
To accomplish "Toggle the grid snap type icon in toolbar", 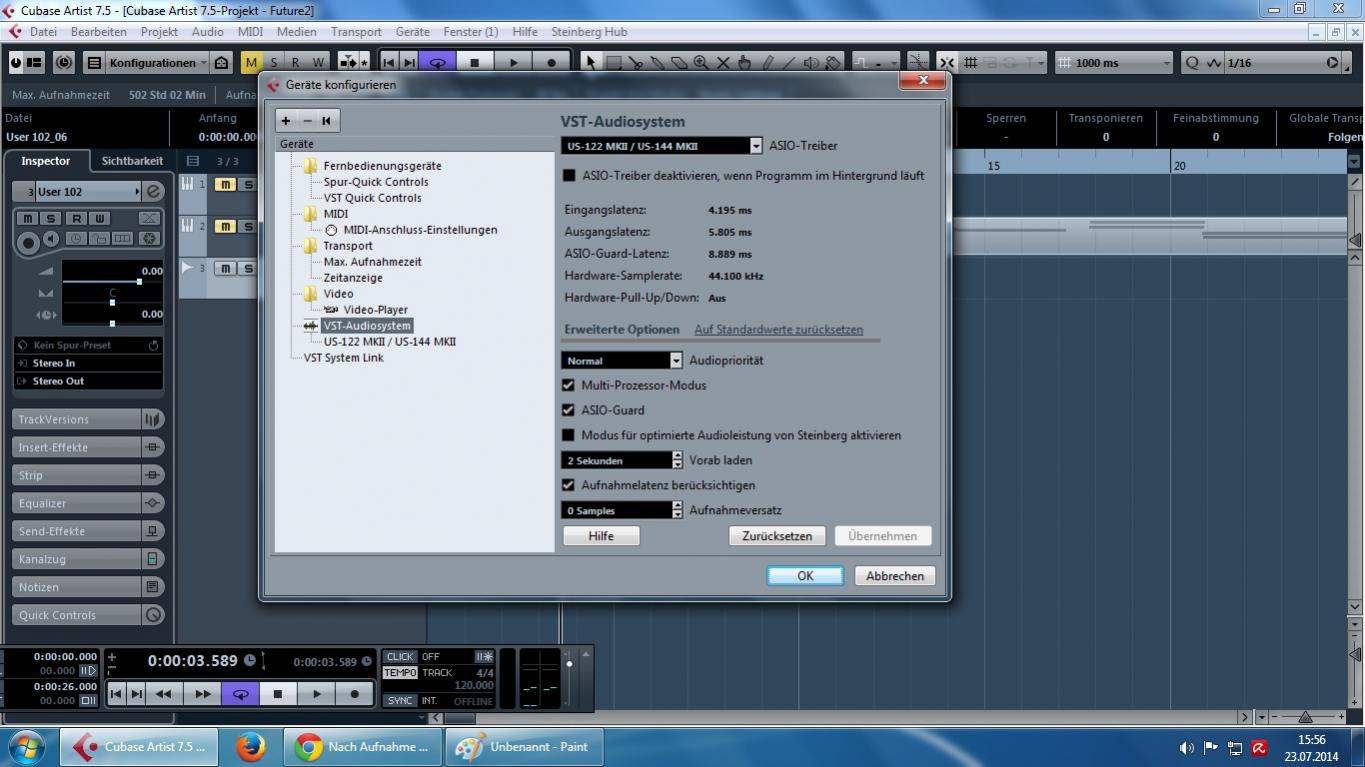I will click(970, 62).
